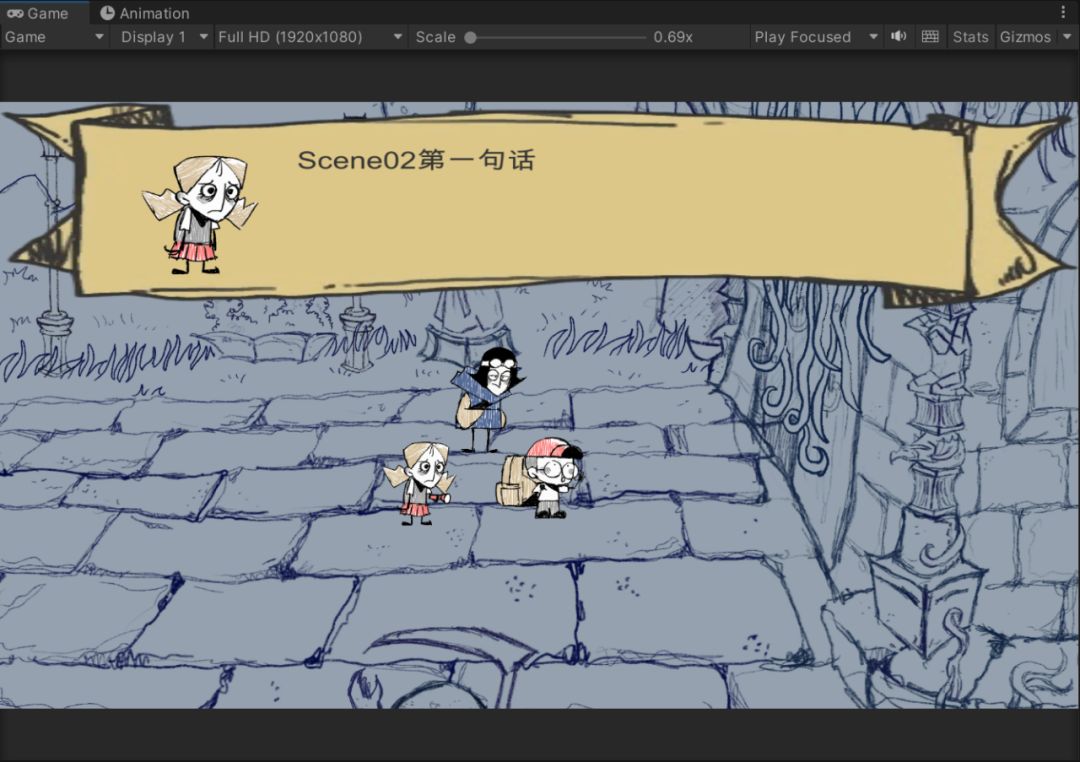This screenshot has height=762, width=1080.
Task: Open the Display 1 dropdown
Action: pos(164,37)
